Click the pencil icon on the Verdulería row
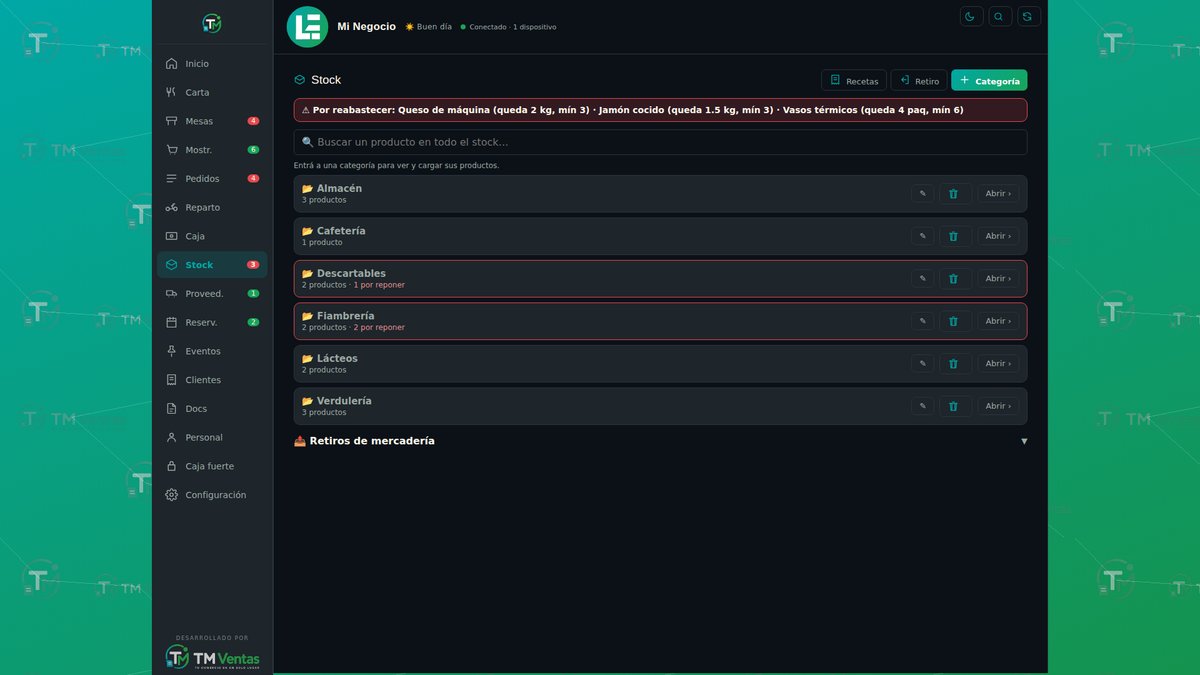Viewport: 1200px width, 675px height. (922, 406)
